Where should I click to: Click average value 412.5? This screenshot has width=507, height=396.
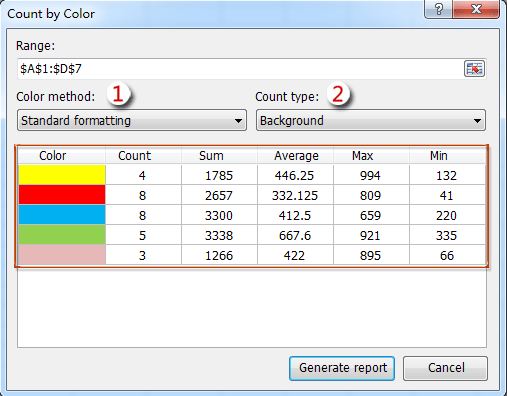click(x=295, y=216)
